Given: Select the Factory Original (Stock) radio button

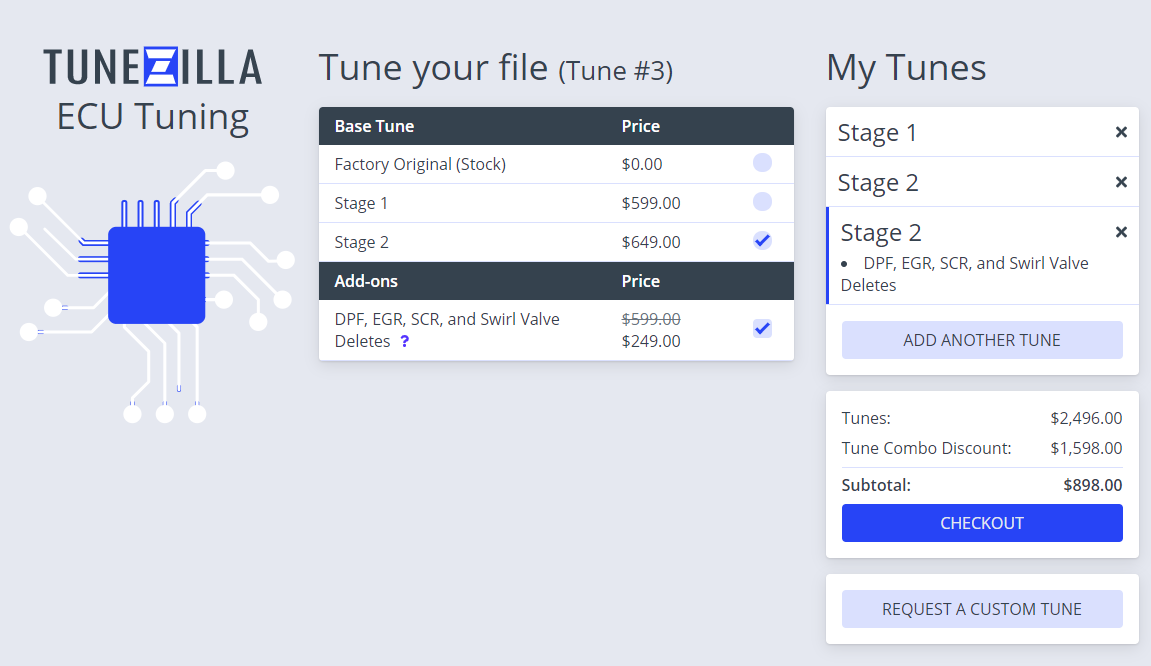Looking at the screenshot, I should (762, 164).
